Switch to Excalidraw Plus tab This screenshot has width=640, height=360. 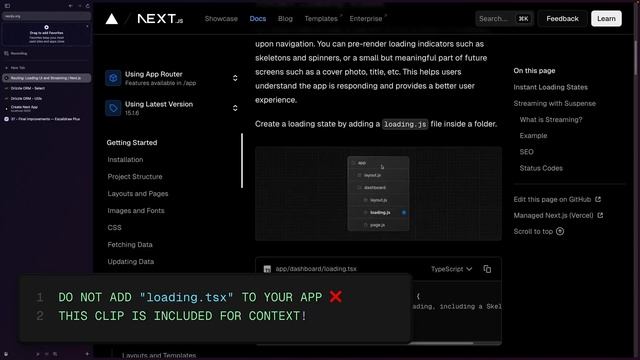click(x=46, y=119)
